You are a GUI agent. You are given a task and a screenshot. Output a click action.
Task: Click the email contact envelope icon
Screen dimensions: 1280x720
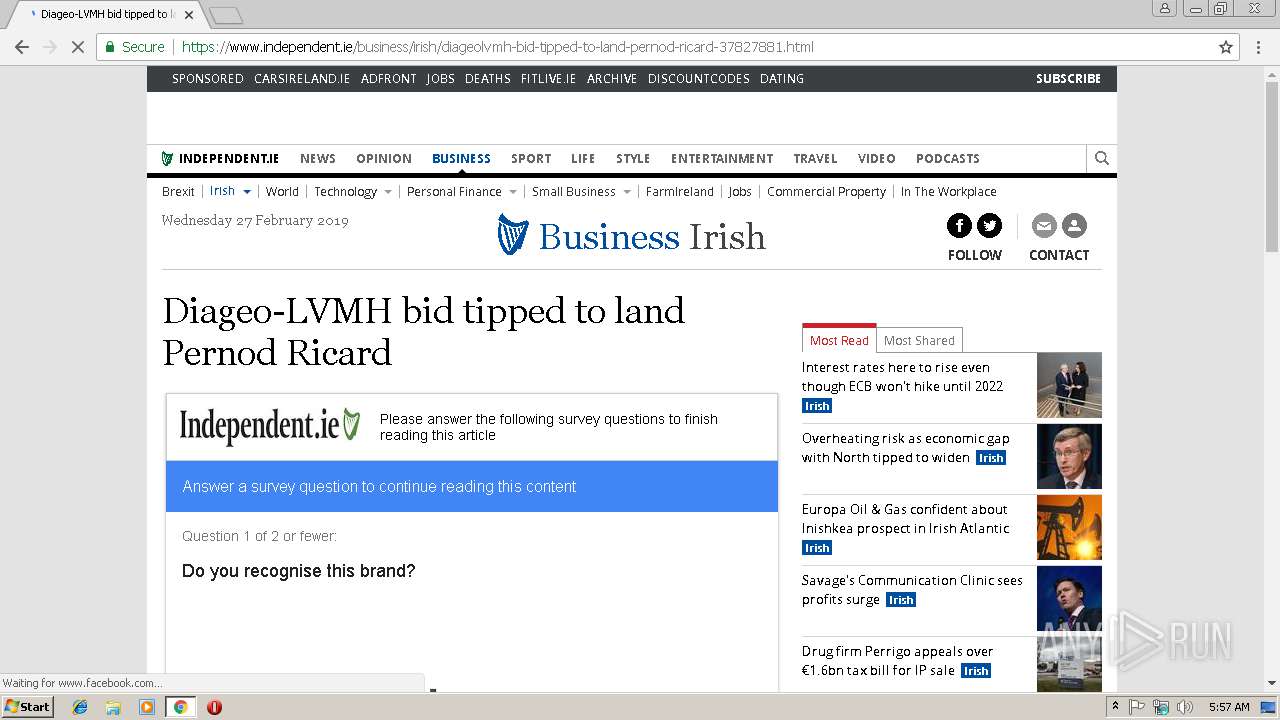(1044, 226)
